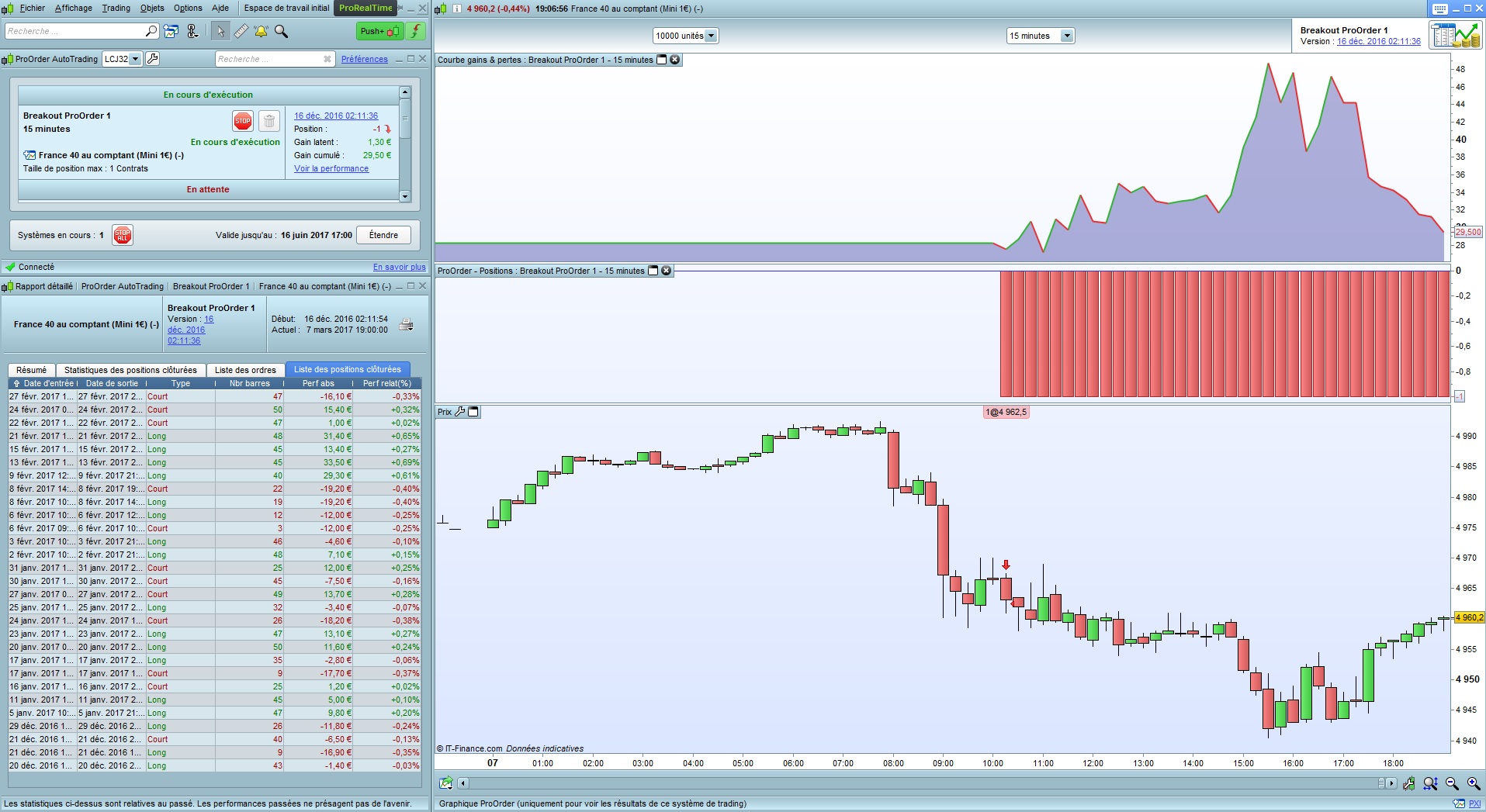Click the scroll-left arrow on chart scrollbar
The width and height of the screenshot is (1486, 812).
[463, 783]
